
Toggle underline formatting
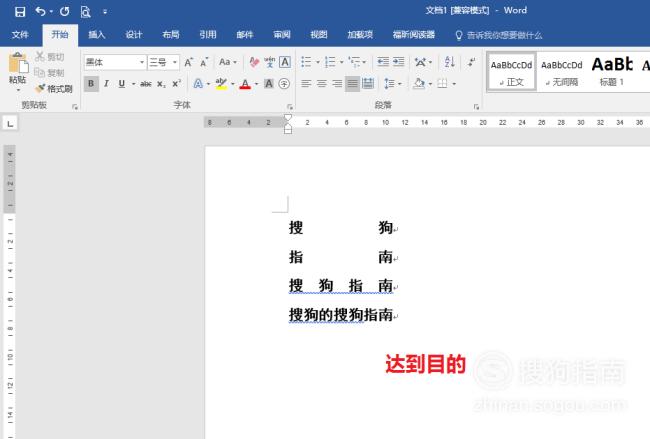coord(121,84)
